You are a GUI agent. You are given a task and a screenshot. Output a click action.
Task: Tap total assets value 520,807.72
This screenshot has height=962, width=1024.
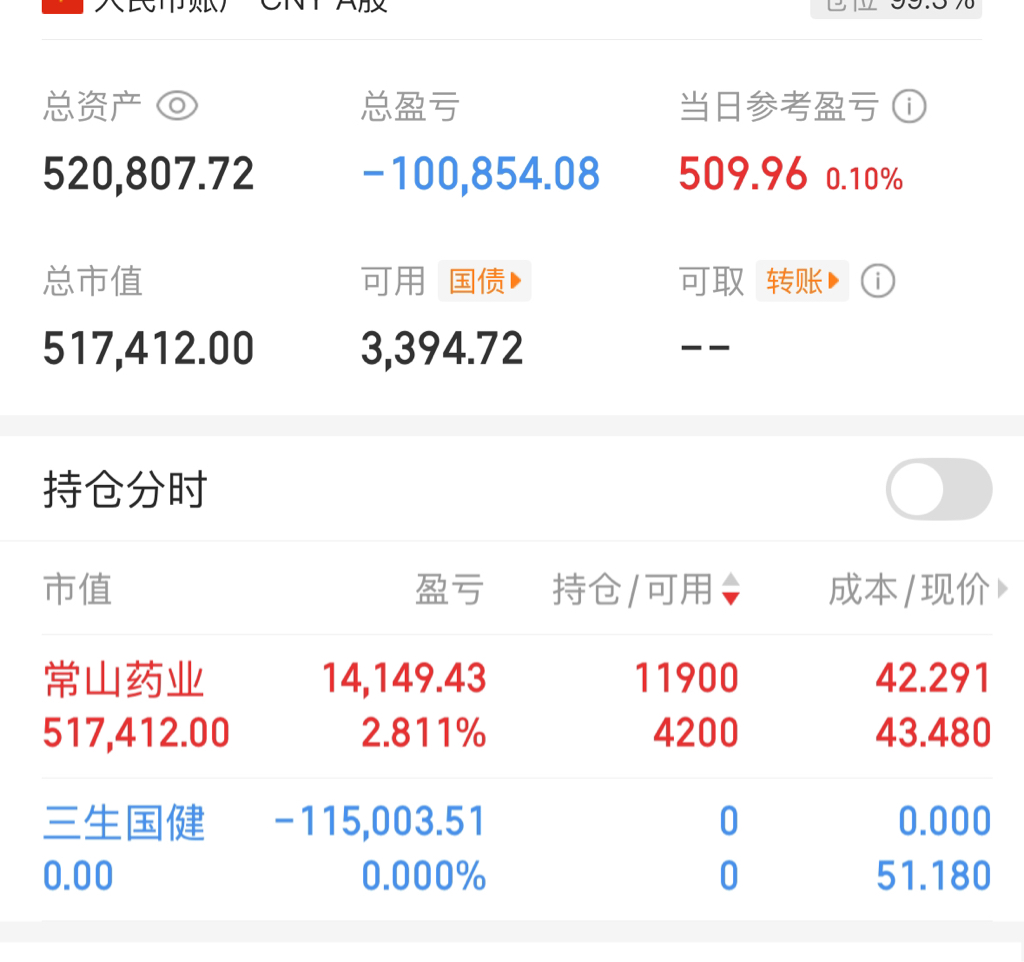pos(148,174)
